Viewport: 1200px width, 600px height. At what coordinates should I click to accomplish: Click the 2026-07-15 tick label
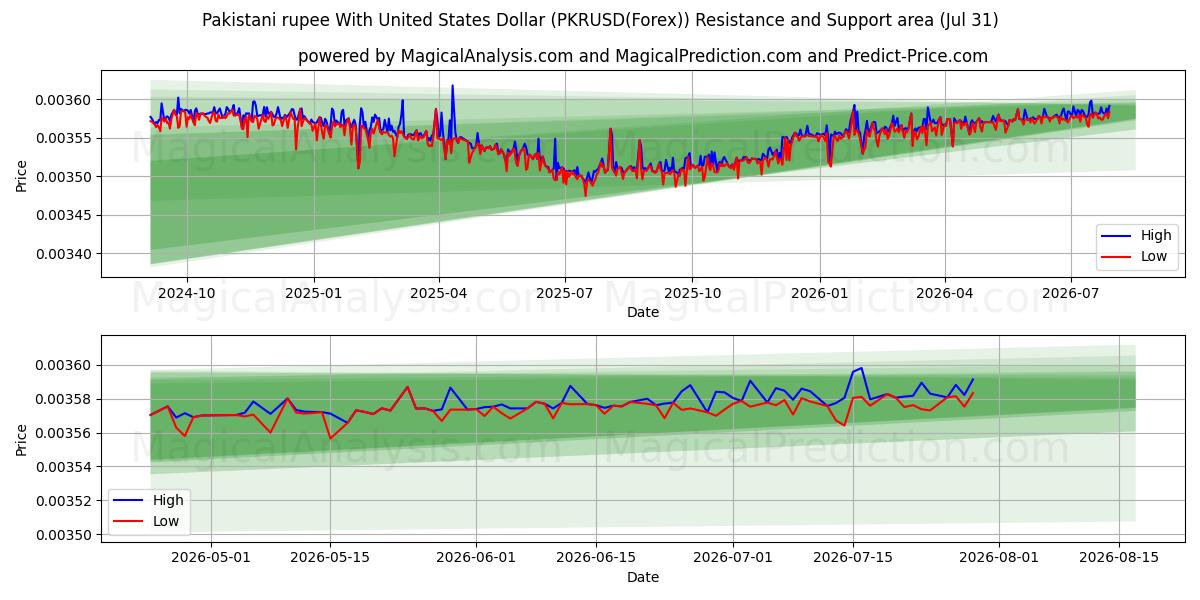[853, 558]
